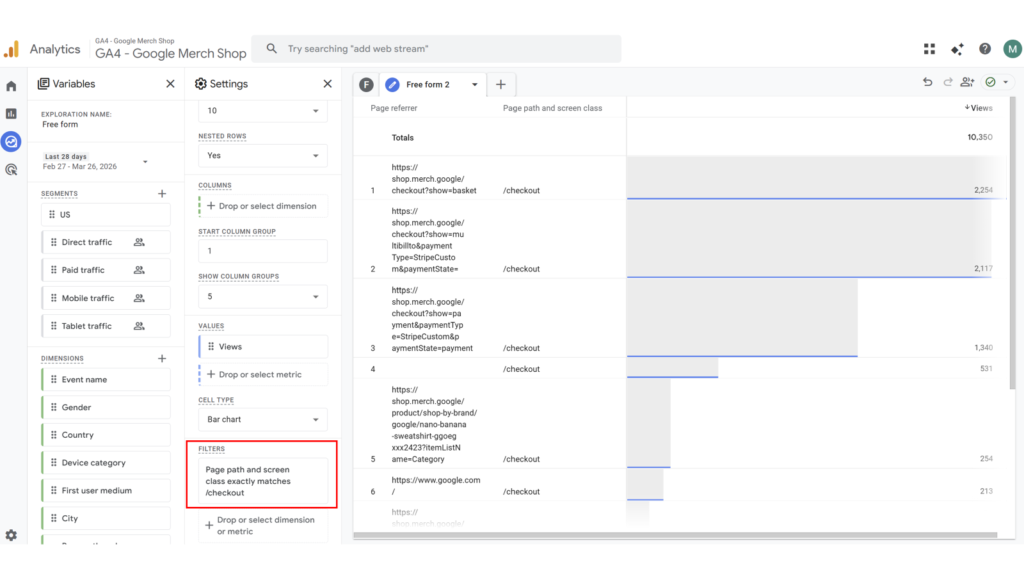Expand the Nested rows Yes dropdown
This screenshot has width=1024, height=576.
pos(262,156)
